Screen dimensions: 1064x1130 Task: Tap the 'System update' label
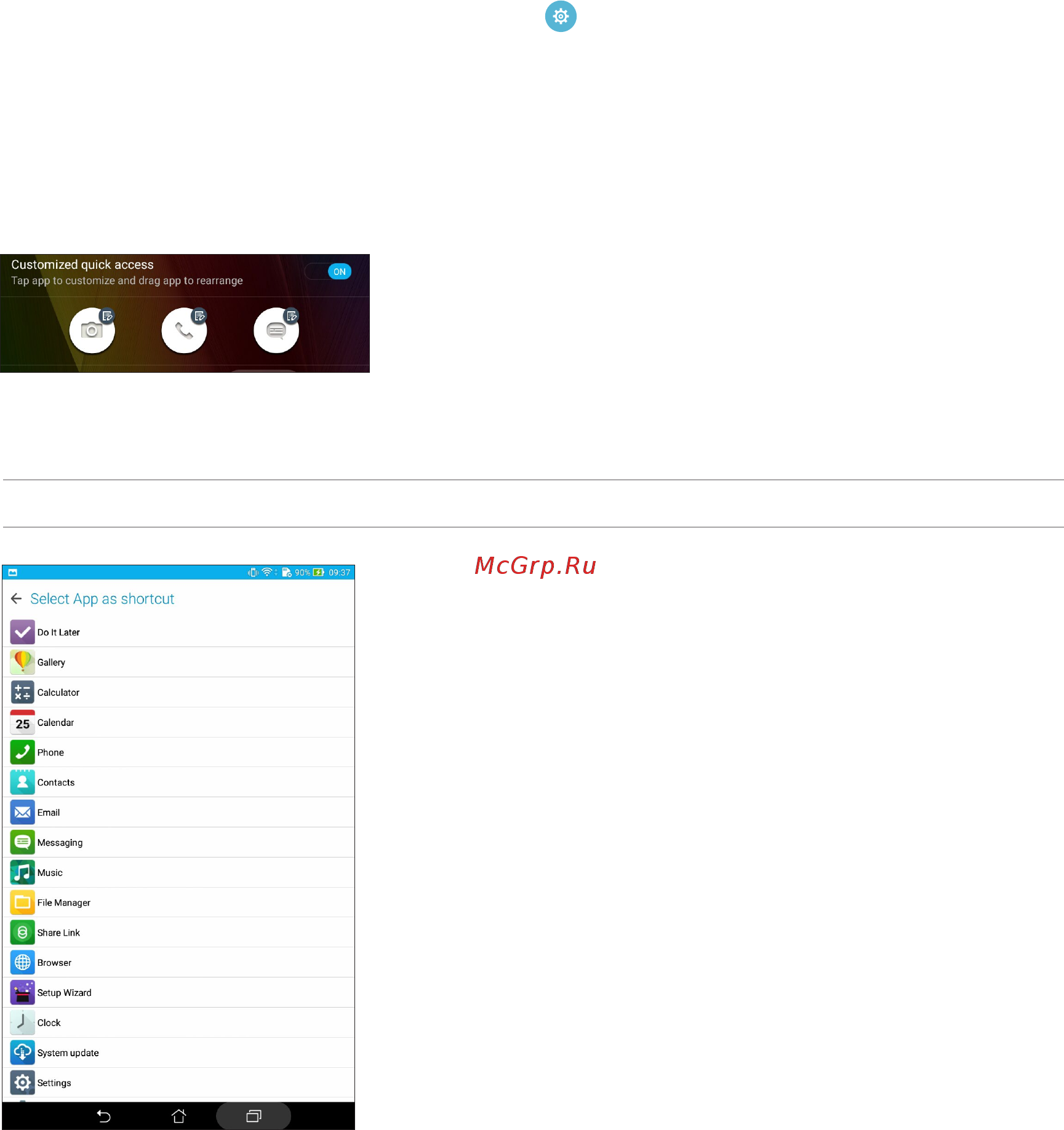coord(68,1053)
